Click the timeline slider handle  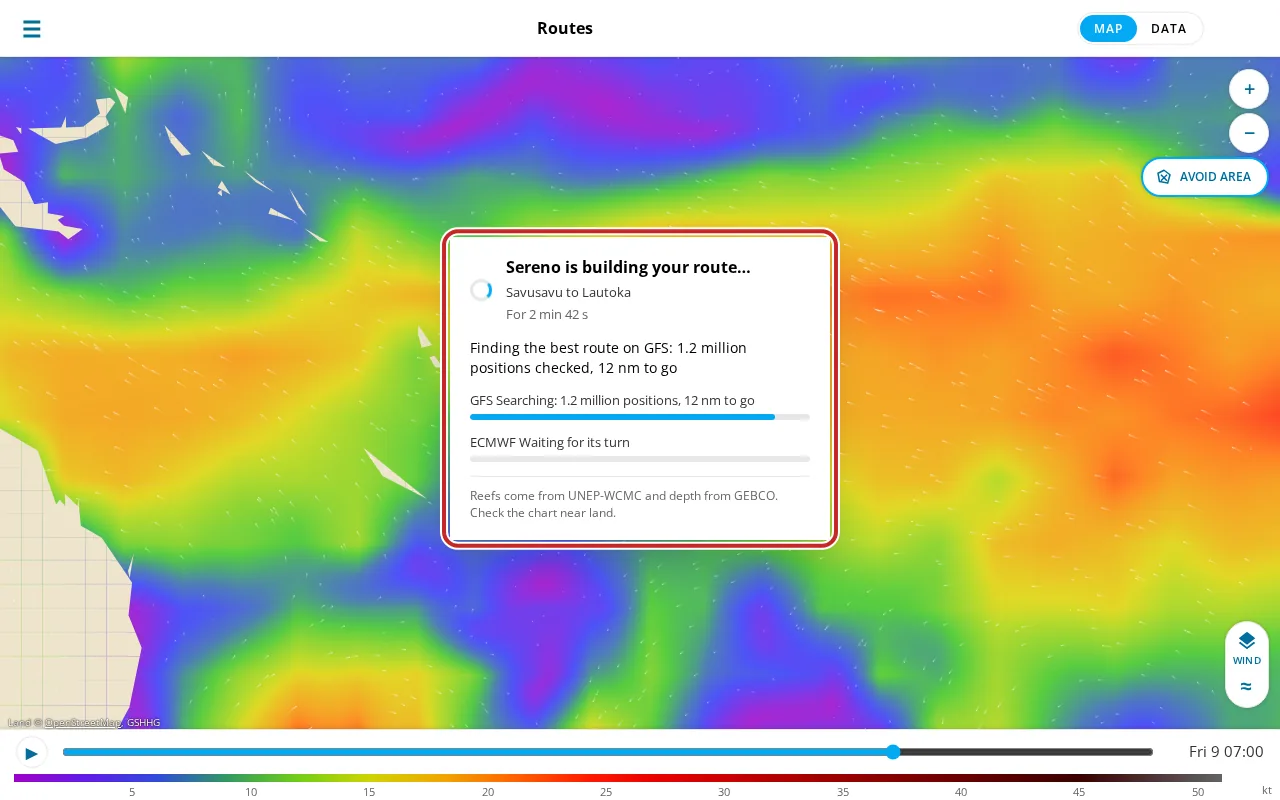tap(893, 752)
